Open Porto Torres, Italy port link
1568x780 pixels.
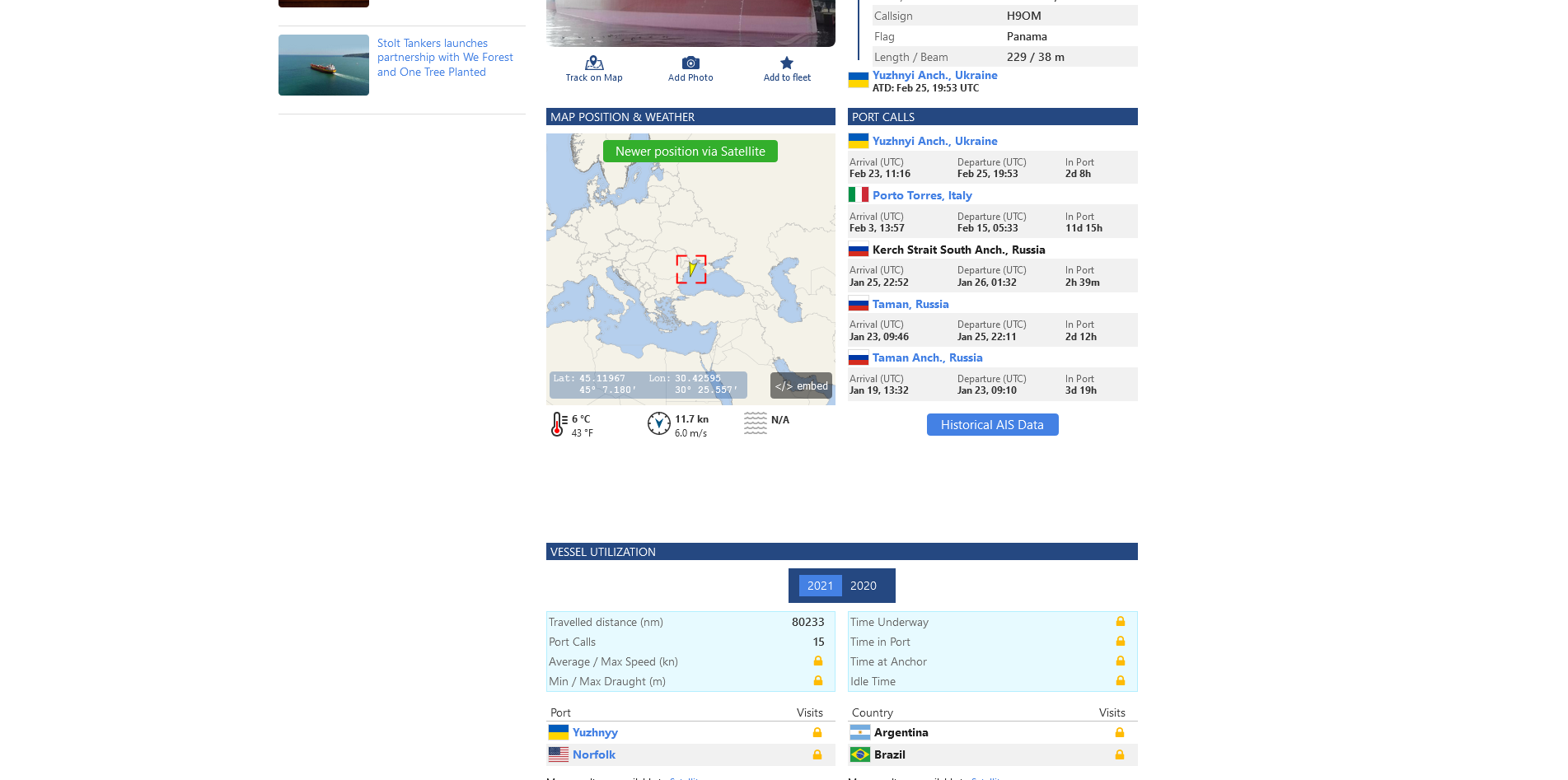click(x=922, y=195)
